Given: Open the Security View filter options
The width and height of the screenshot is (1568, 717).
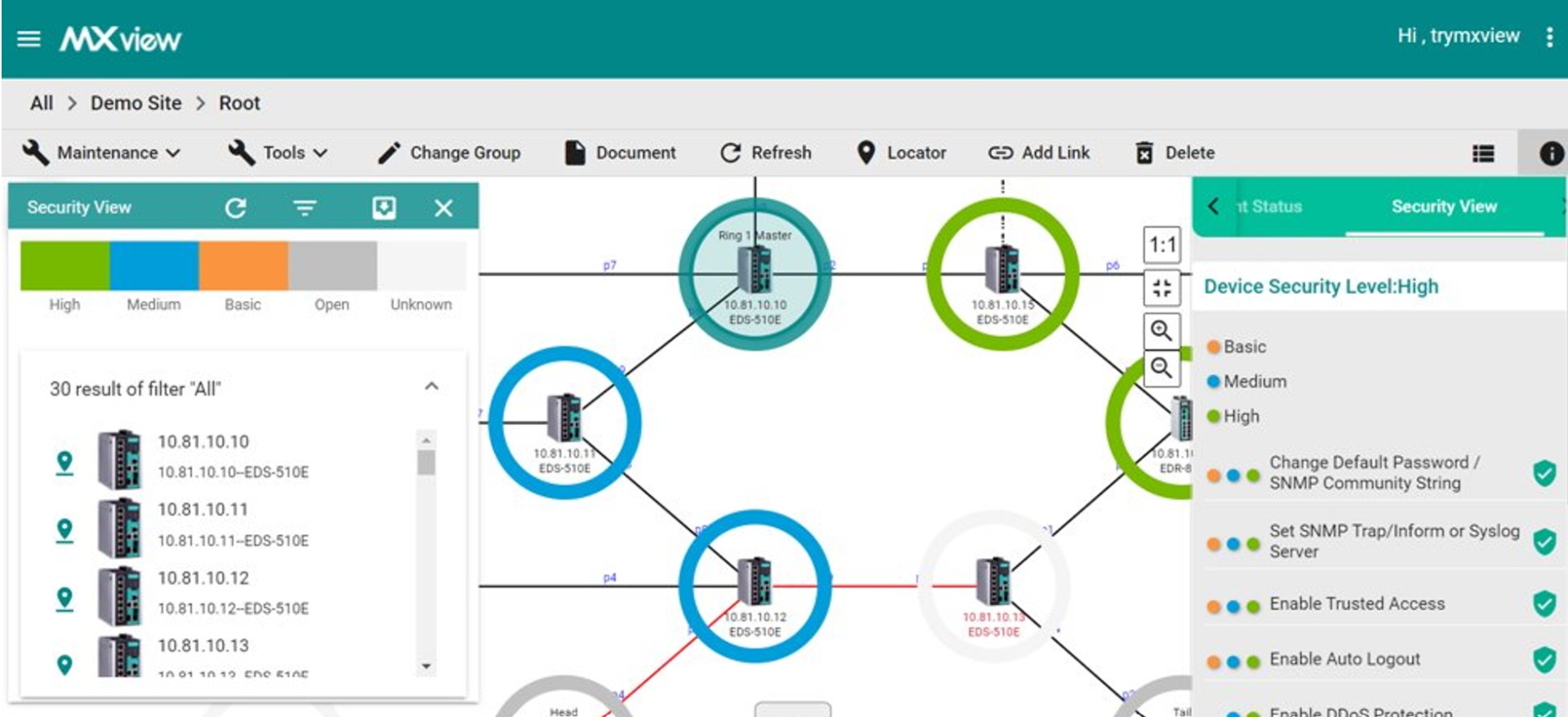Looking at the screenshot, I should click(x=305, y=208).
